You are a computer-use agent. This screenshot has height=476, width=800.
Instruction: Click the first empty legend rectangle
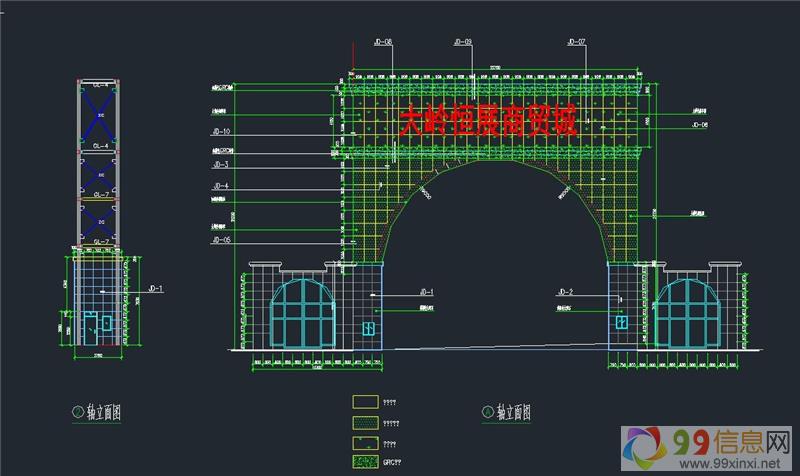365,402
